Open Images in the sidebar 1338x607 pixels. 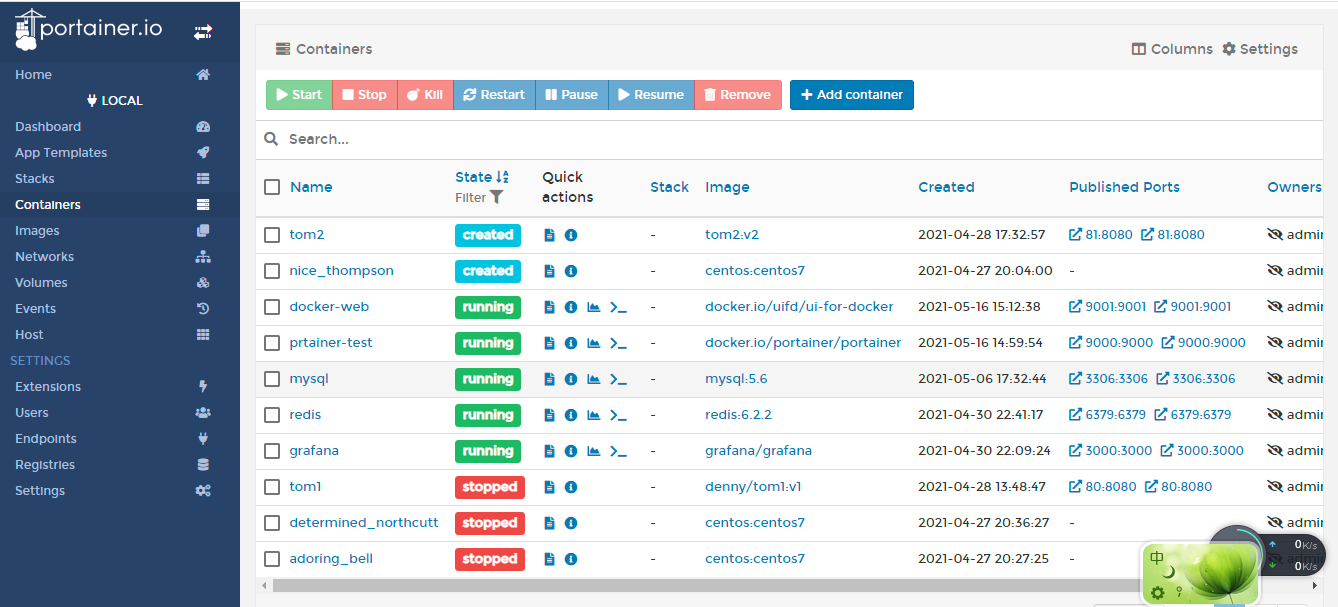[x=120, y=231]
